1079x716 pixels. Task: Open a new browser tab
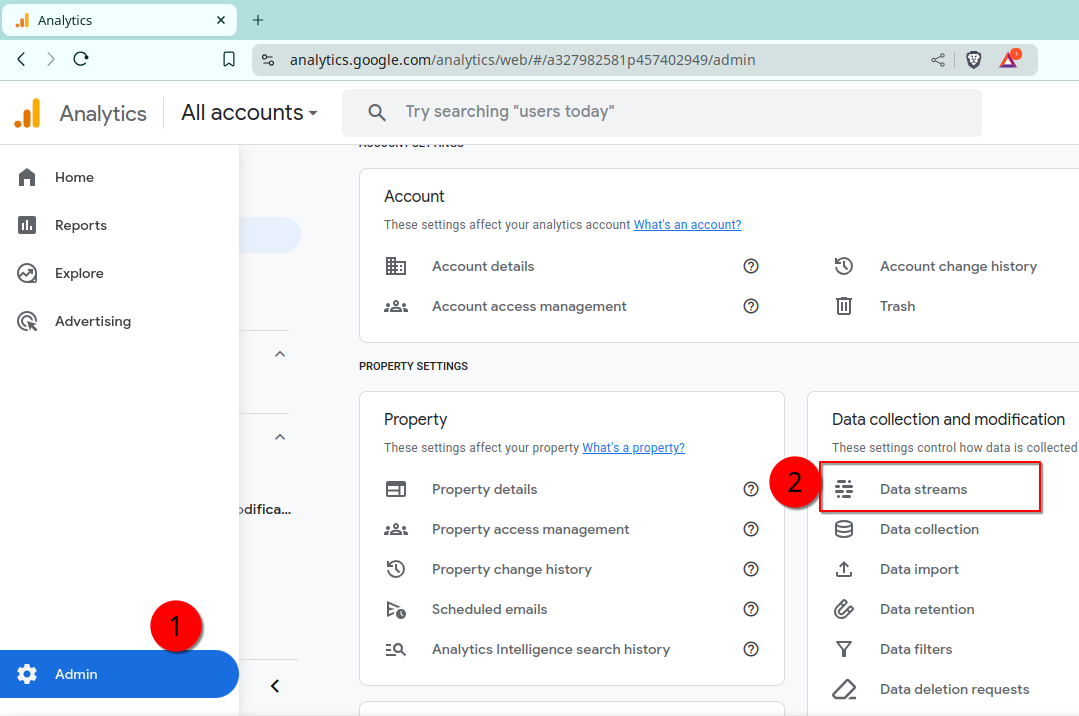click(x=258, y=20)
